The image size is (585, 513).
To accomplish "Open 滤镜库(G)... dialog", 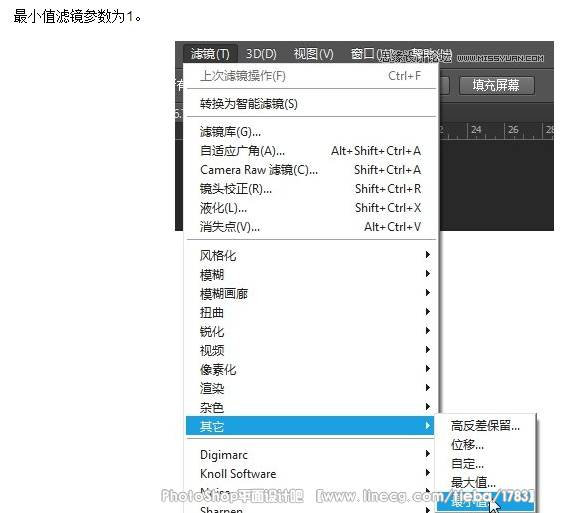I will (x=311, y=132).
